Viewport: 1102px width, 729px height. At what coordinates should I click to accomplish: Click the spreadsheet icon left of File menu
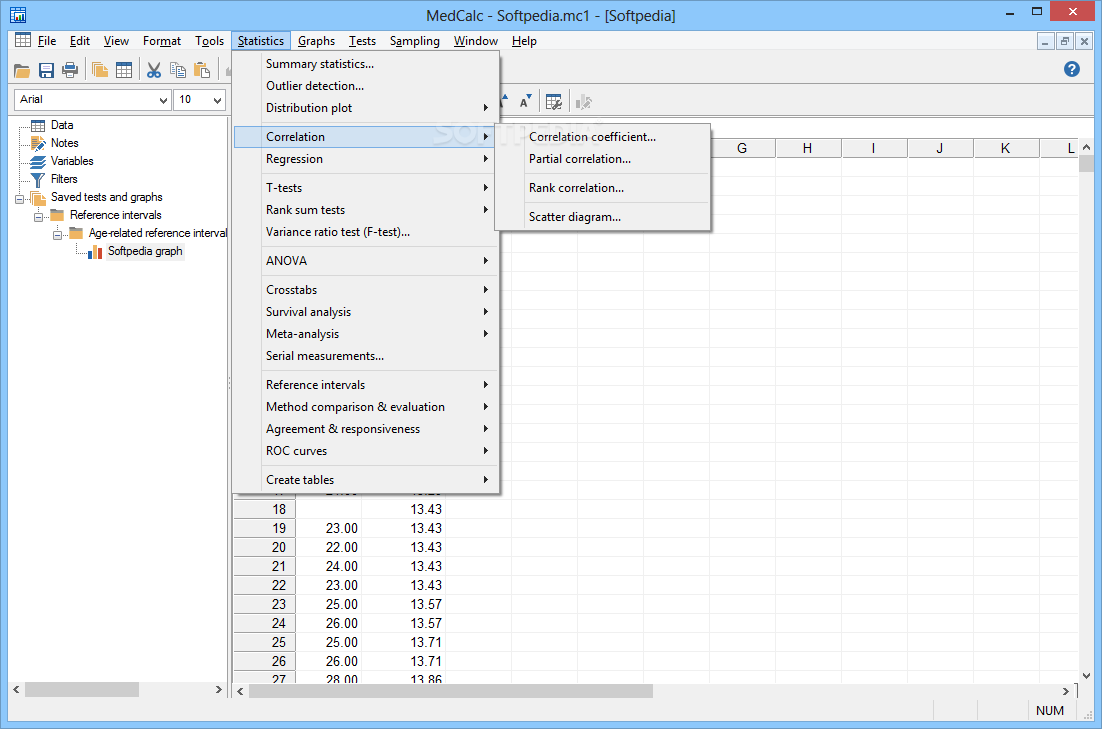[22, 40]
